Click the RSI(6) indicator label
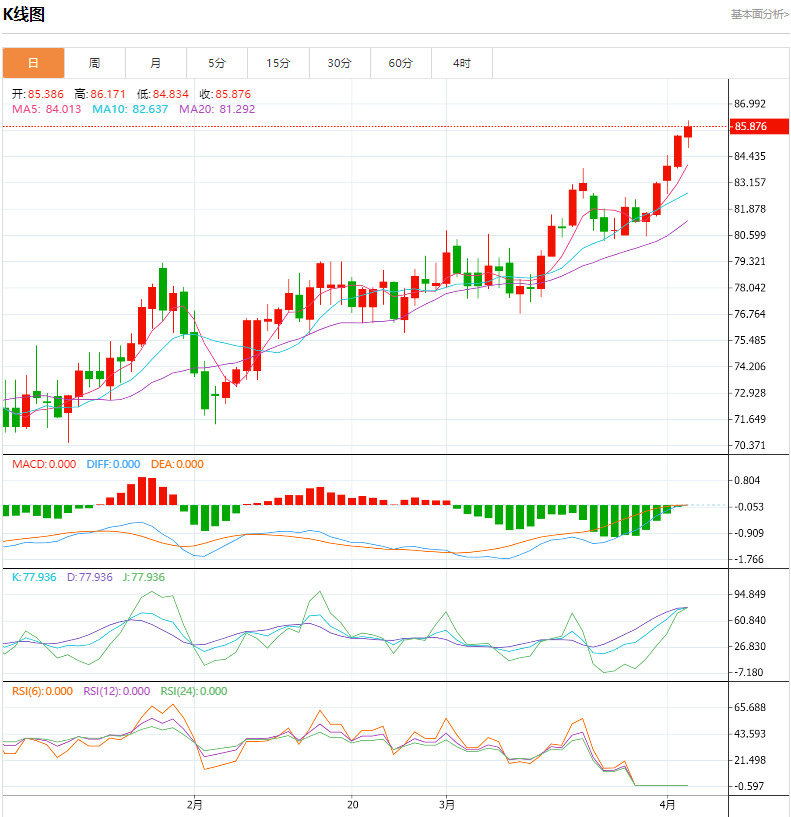Image resolution: width=791 pixels, height=817 pixels. [x=43, y=691]
